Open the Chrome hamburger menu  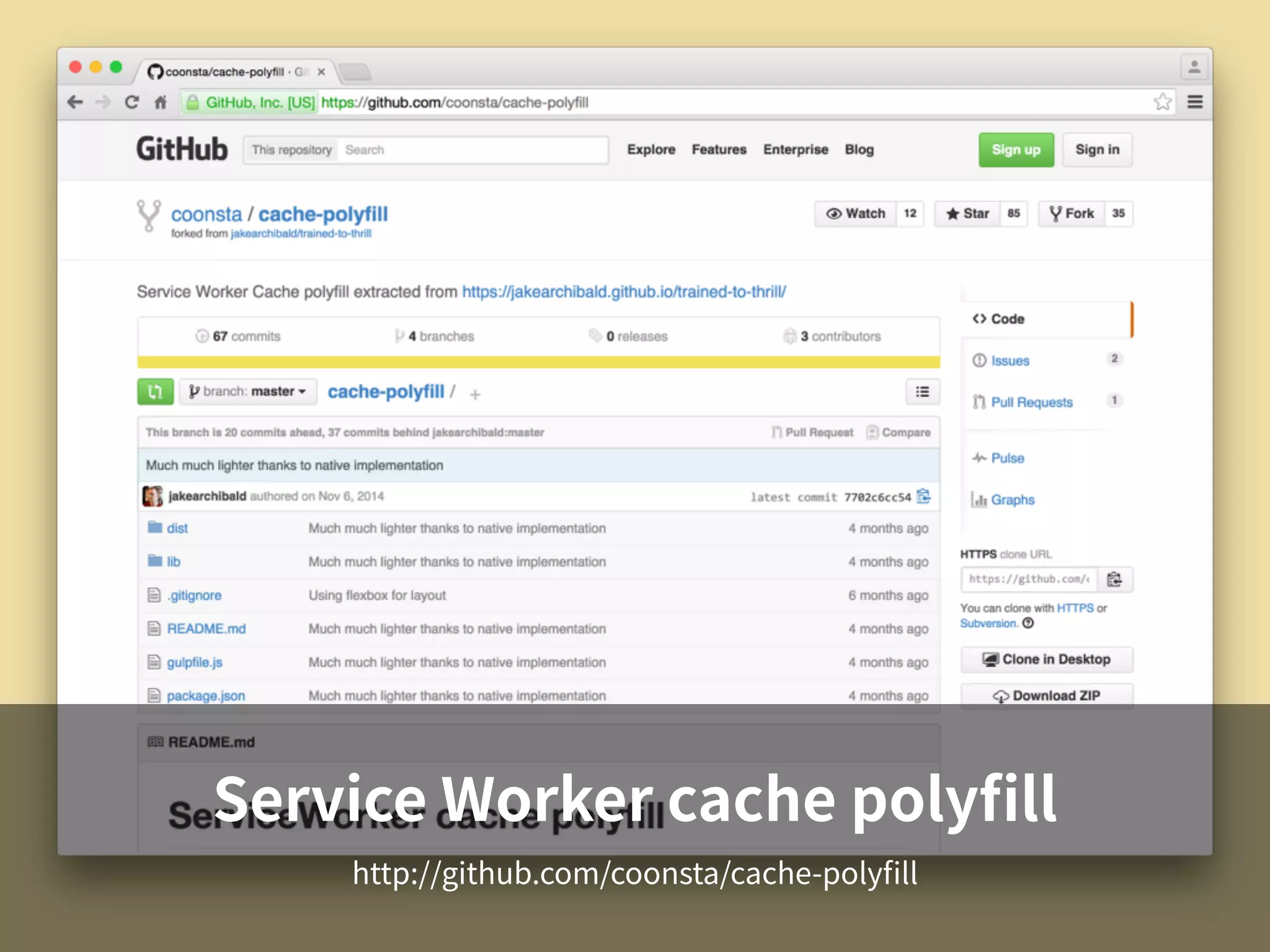[1195, 102]
